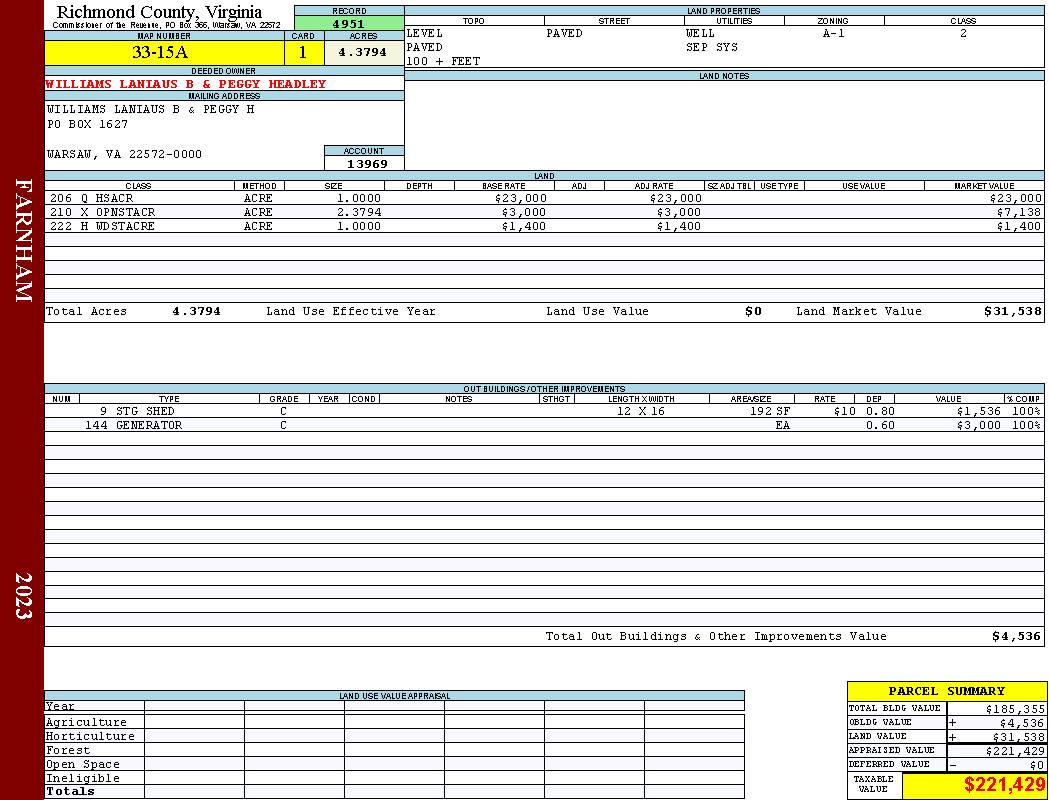Click the utilities value SEP SYS
1050x800 pixels.
click(x=712, y=48)
